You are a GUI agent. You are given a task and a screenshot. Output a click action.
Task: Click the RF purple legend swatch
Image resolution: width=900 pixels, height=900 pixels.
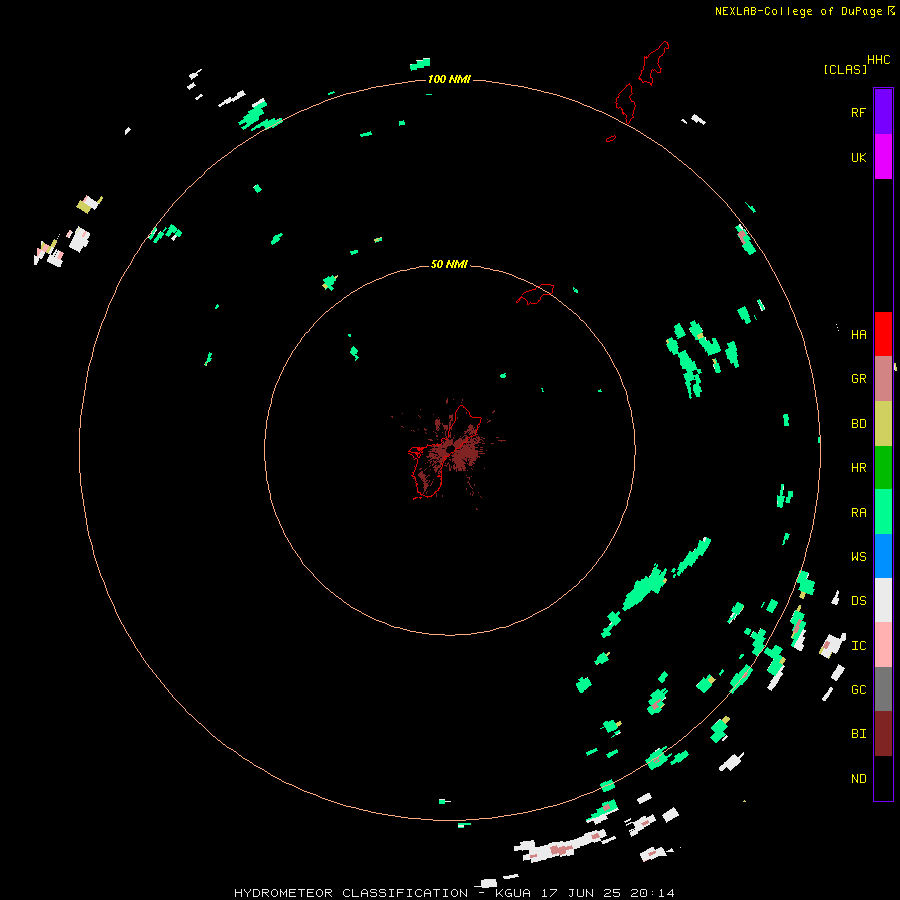coord(883,112)
